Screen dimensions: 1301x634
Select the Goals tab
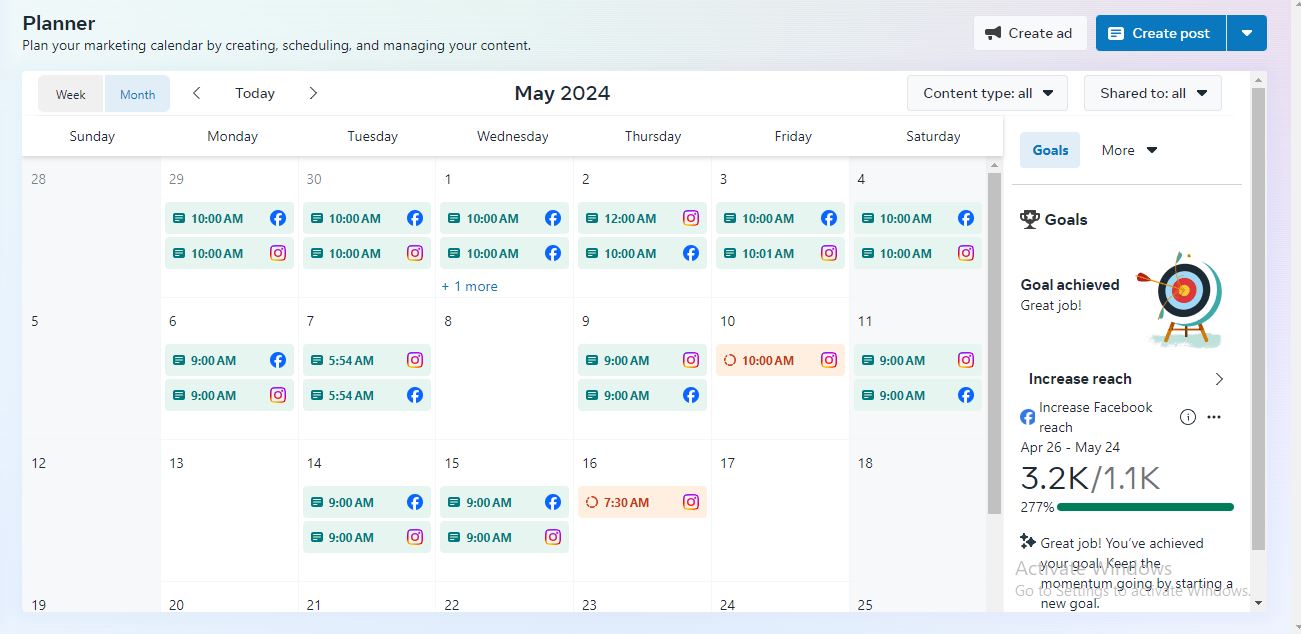coord(1050,150)
